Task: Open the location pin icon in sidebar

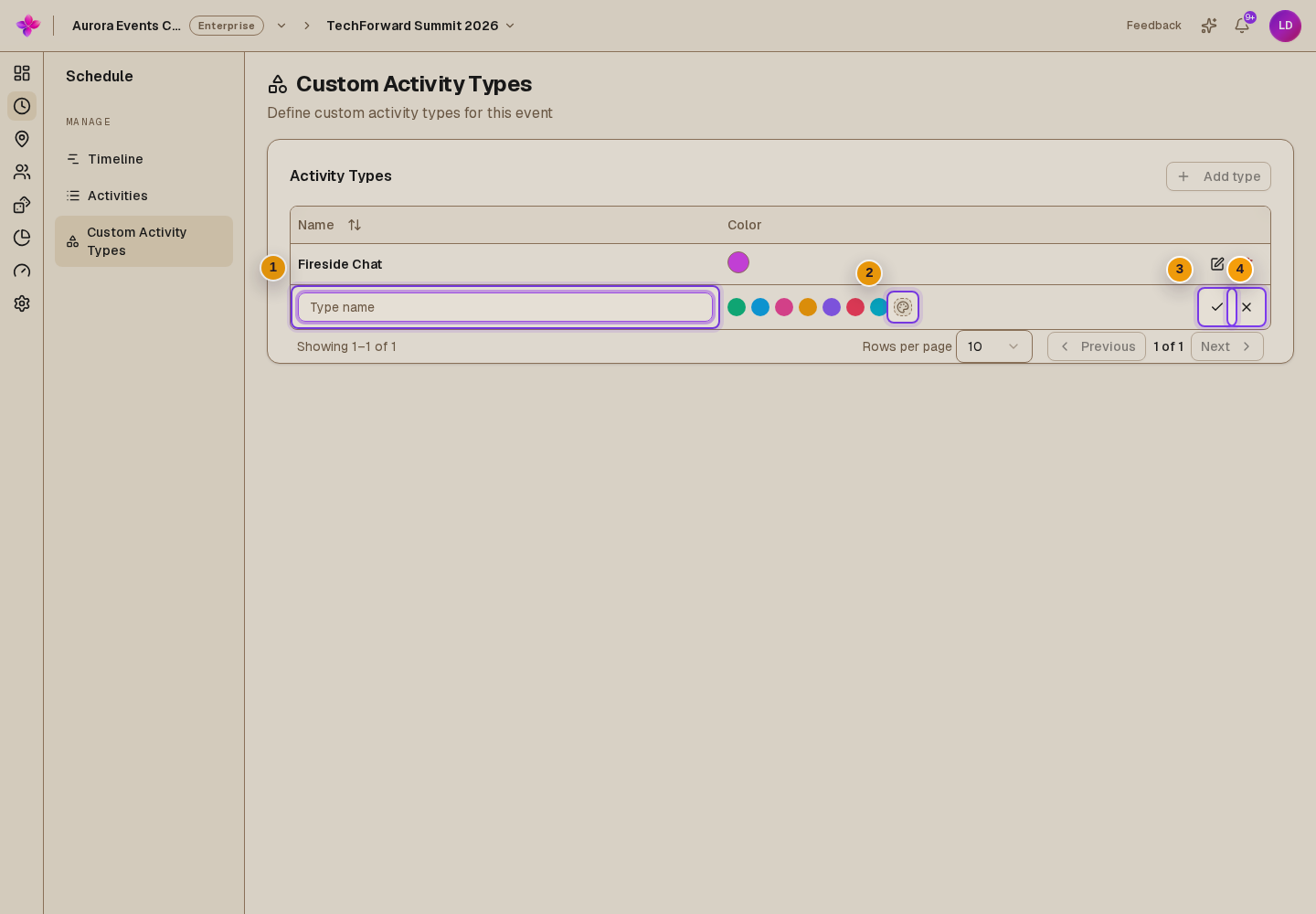Action: (x=22, y=139)
